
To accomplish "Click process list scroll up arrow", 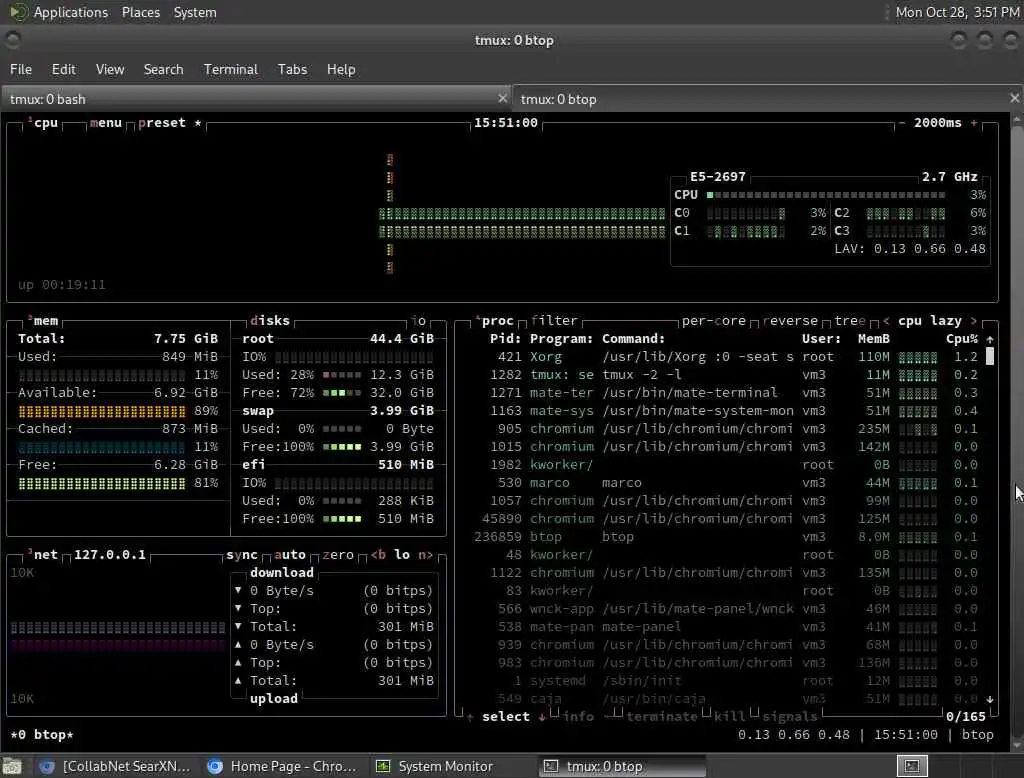I will (990, 339).
